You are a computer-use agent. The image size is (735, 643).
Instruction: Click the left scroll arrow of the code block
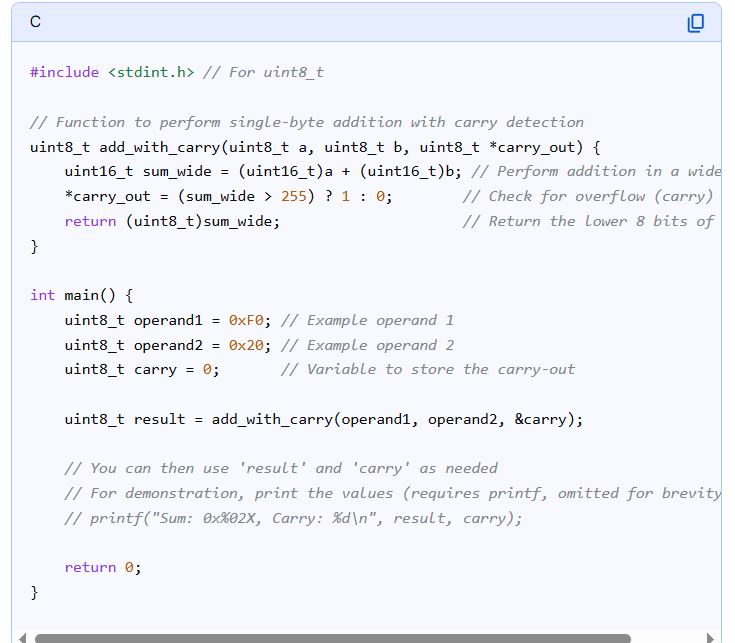click(20, 637)
